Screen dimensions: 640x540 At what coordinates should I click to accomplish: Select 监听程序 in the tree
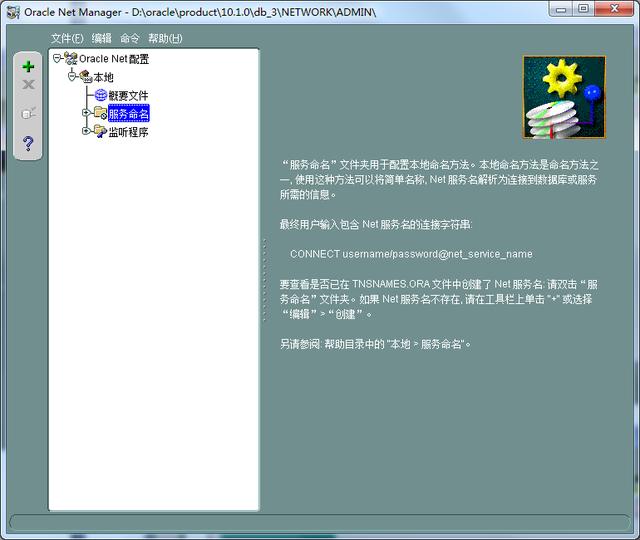[x=128, y=132]
